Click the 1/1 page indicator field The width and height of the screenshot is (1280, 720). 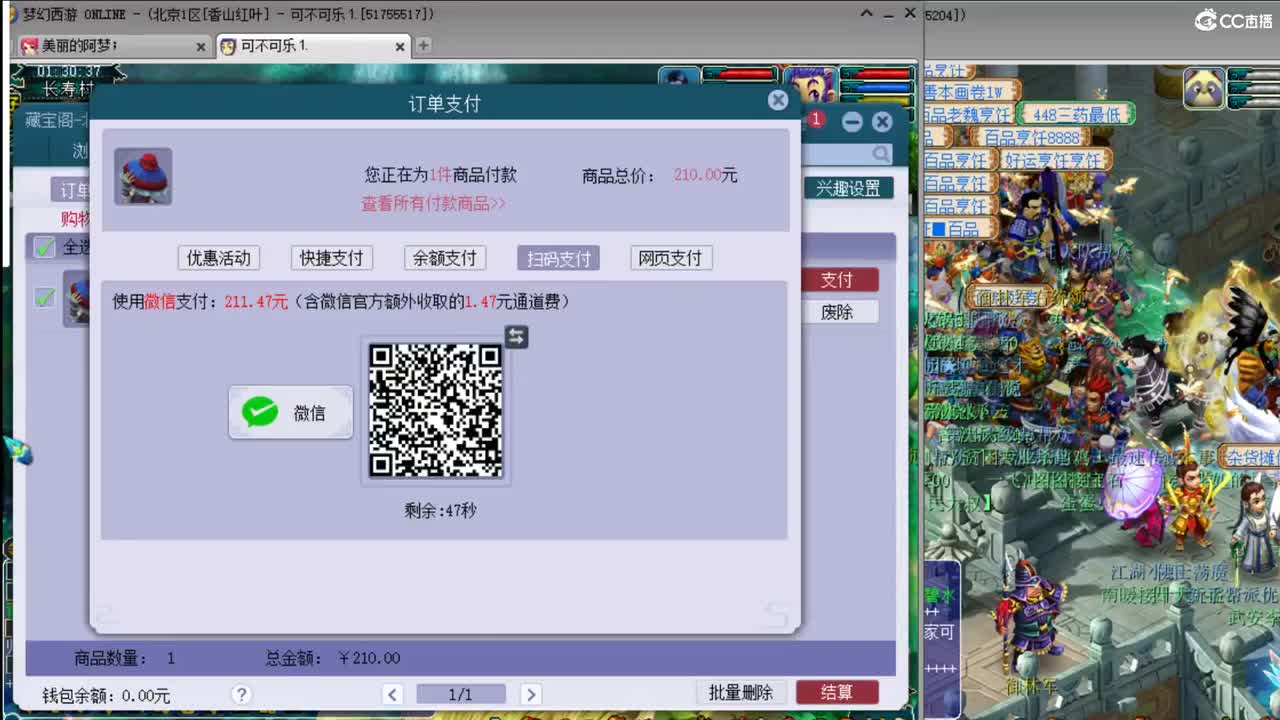(461, 694)
